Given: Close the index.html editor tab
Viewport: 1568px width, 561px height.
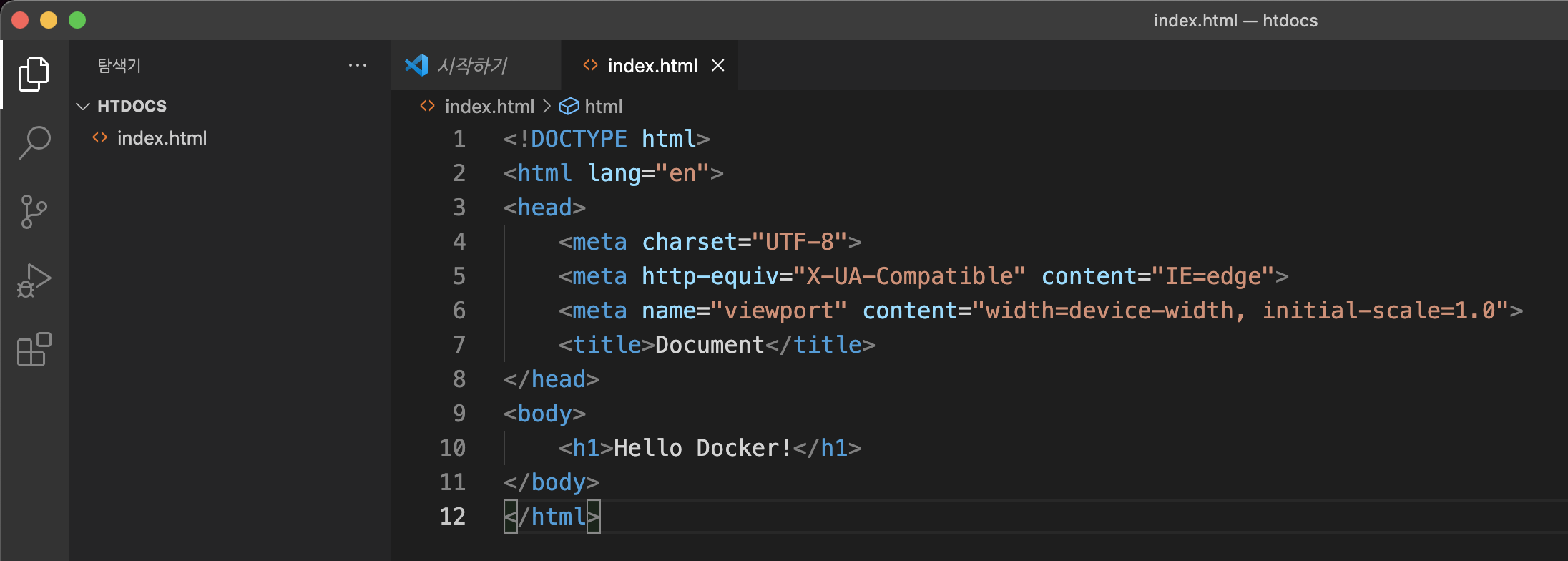Looking at the screenshot, I should (718, 65).
